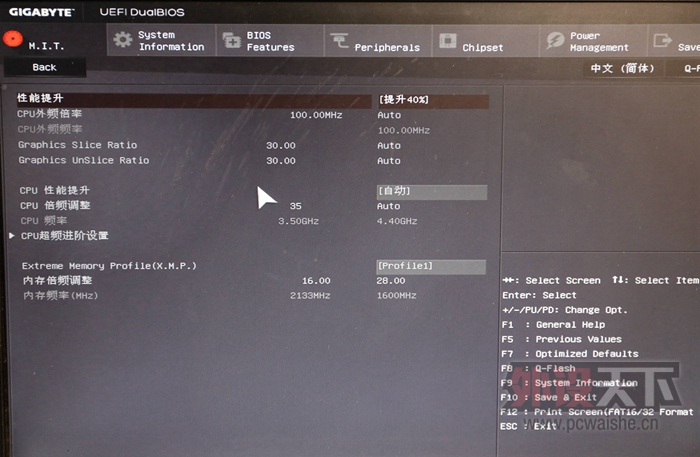Viewport: 700px width, 457px height.
Task: Click the Graphics UnSlice Ratio Auto value
Action: tap(389, 161)
